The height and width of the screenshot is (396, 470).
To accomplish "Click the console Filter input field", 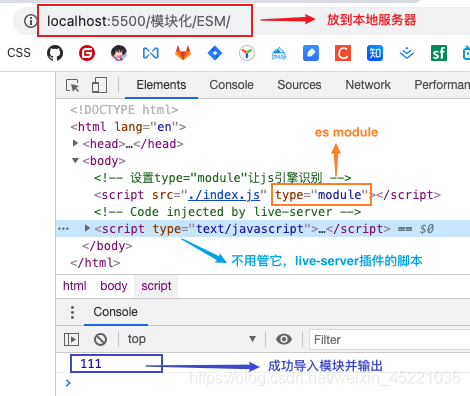I will (x=389, y=340).
